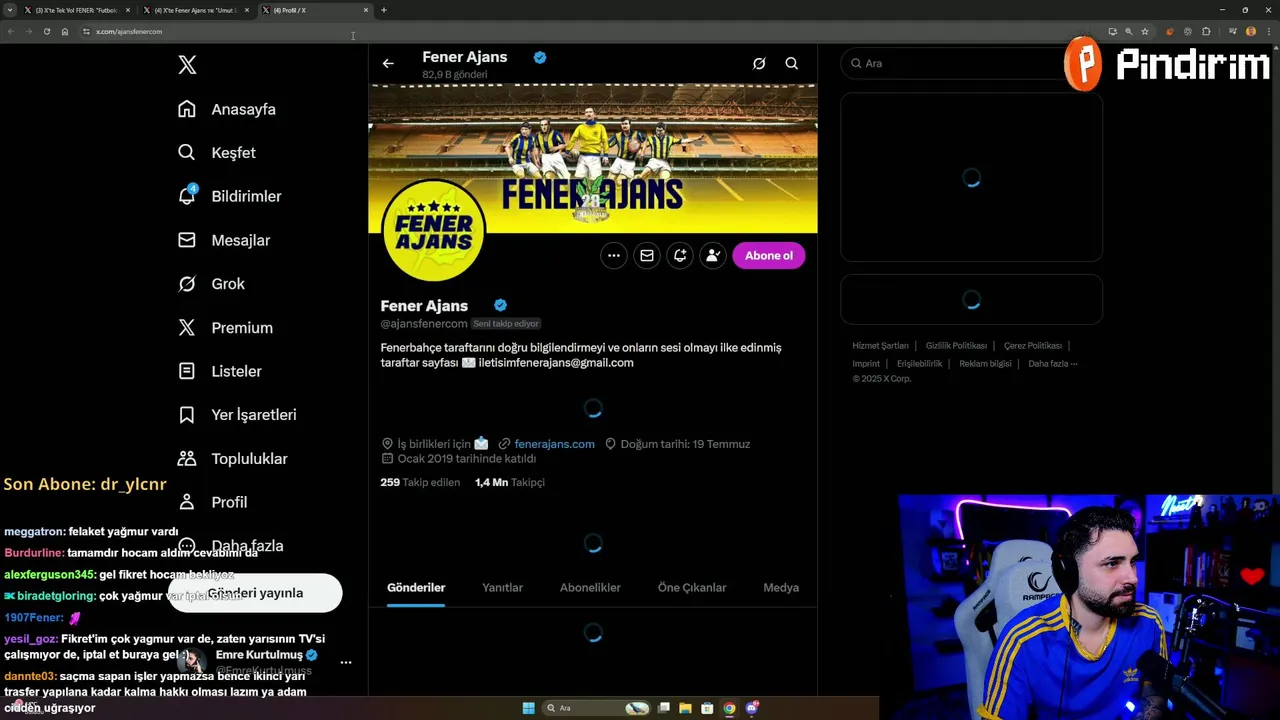Open the Chrome profile avatar
Screen dimensions: 1280x720
pyautogui.click(x=1251, y=31)
